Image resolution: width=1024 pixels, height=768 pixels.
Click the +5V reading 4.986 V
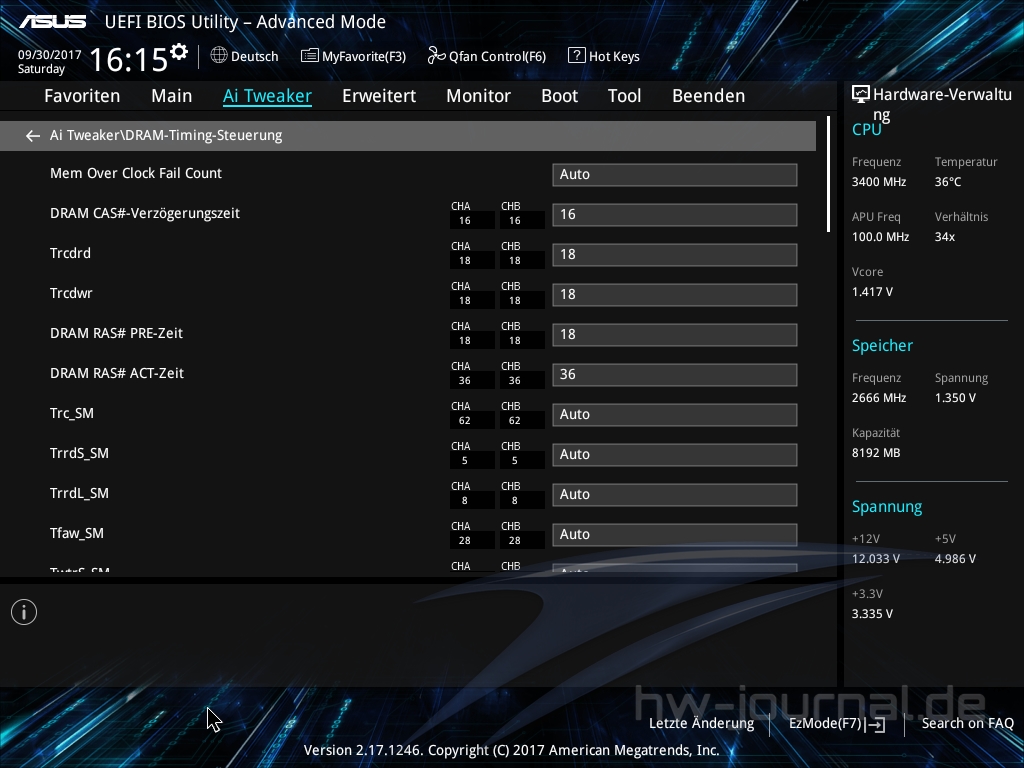tap(955, 559)
